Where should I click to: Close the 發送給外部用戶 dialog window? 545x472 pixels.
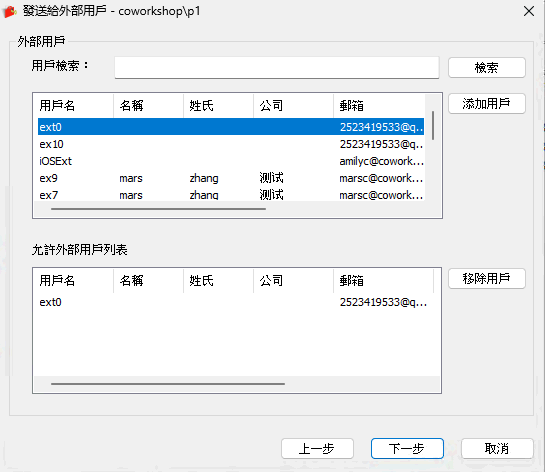pyautogui.click(x=529, y=11)
